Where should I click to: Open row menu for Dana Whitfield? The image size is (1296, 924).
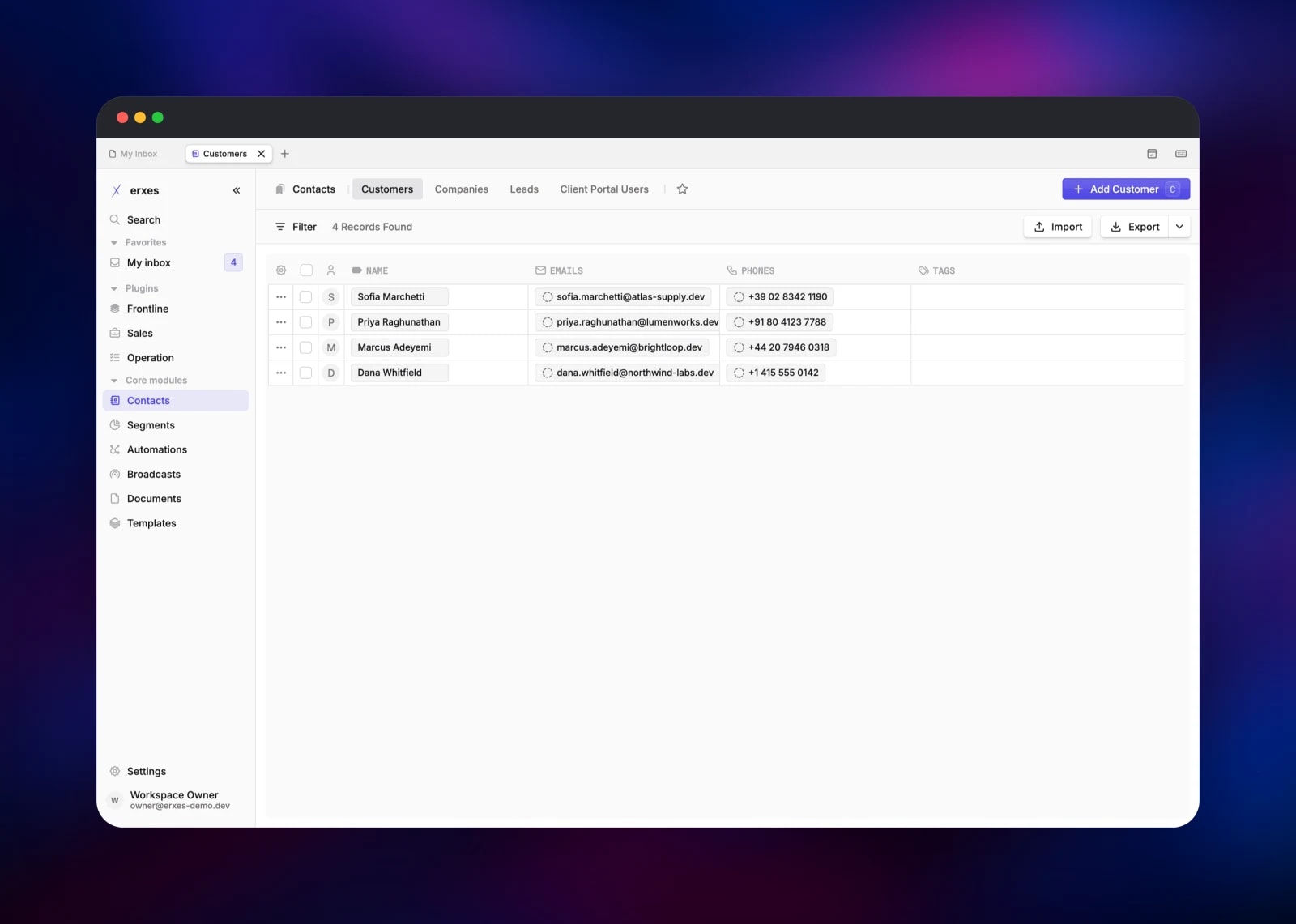pos(281,373)
